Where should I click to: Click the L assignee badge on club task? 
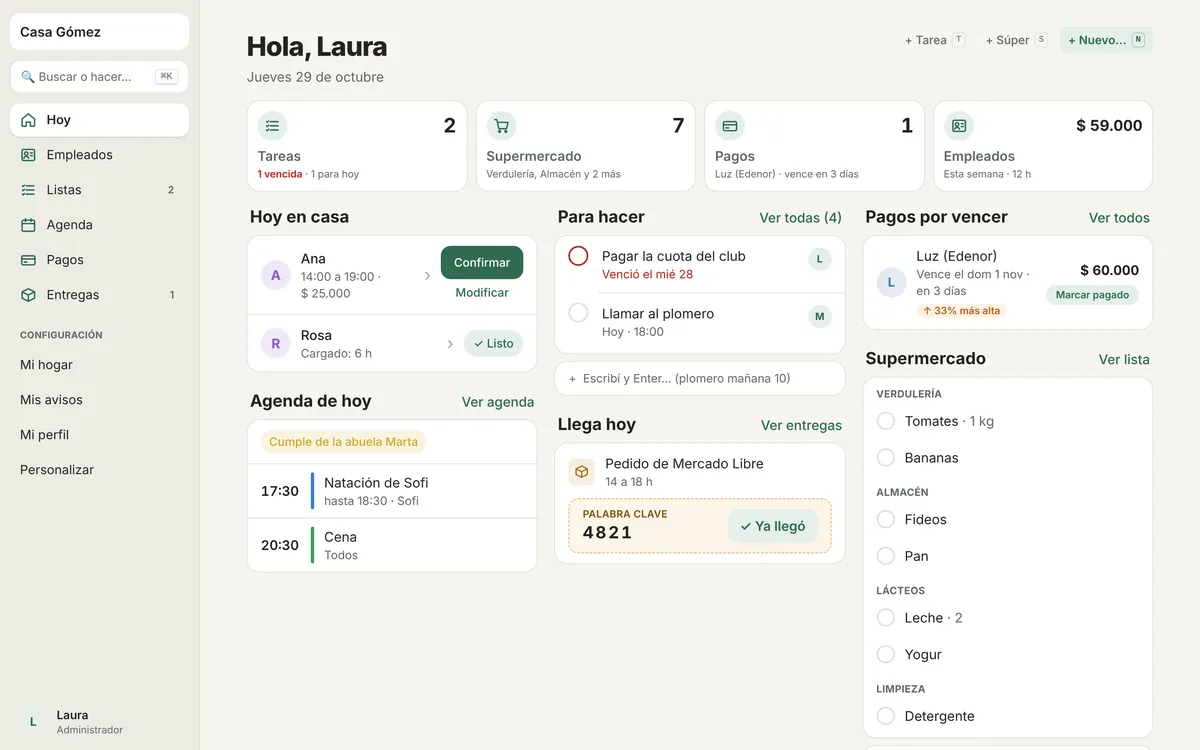[820, 260]
